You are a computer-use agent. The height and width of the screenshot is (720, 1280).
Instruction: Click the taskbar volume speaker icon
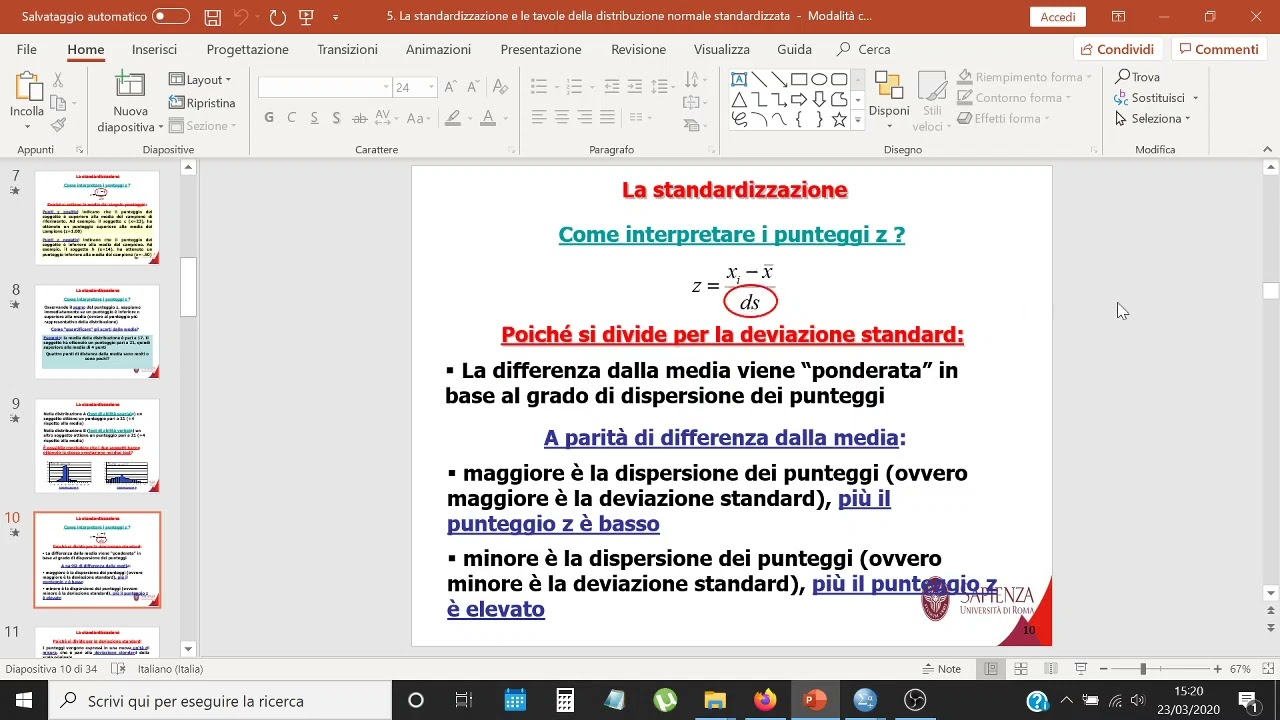1140,701
